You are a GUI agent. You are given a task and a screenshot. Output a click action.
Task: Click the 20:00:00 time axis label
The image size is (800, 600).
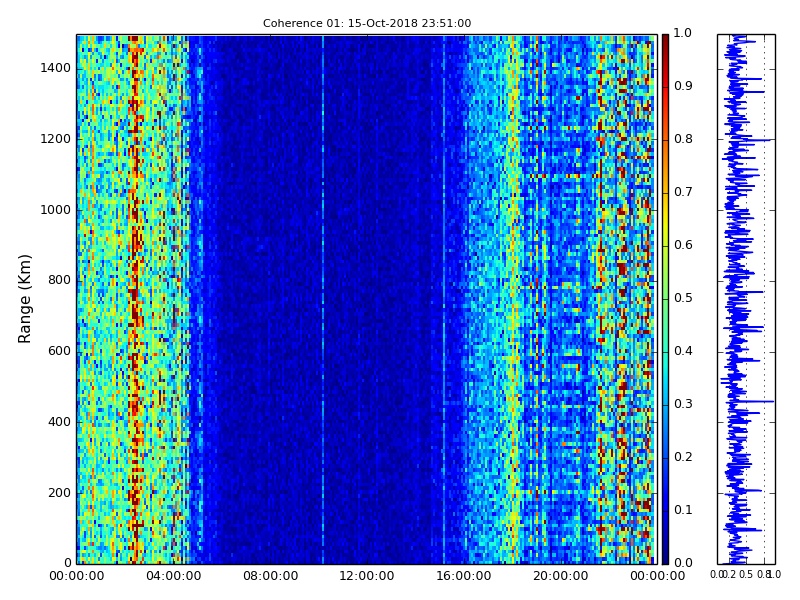pos(561,576)
